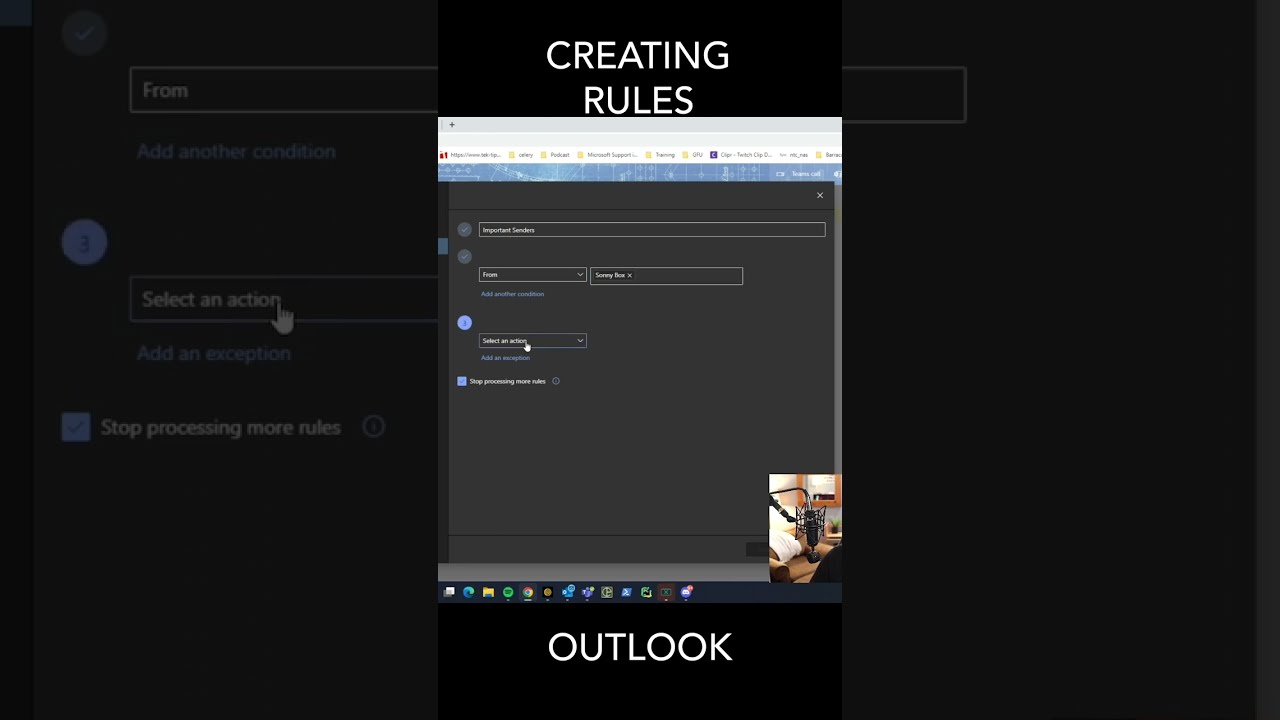Image resolution: width=1280 pixels, height=720 pixels.
Task: Open the tek-tips bookmark
Action: pos(471,155)
